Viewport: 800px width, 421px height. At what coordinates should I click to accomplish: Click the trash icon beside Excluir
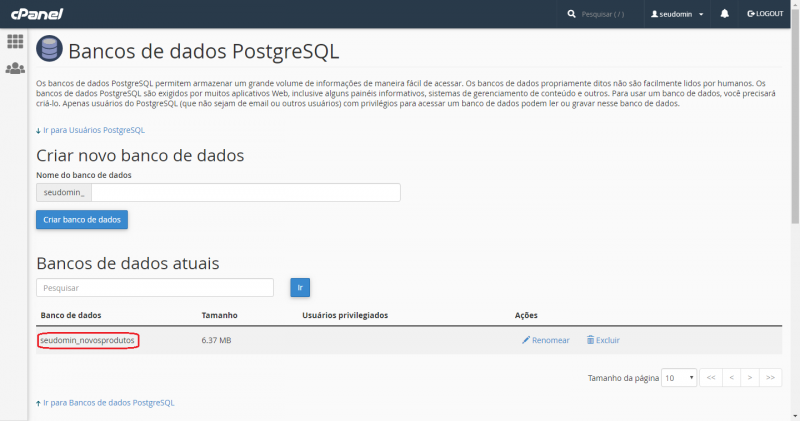(x=590, y=340)
